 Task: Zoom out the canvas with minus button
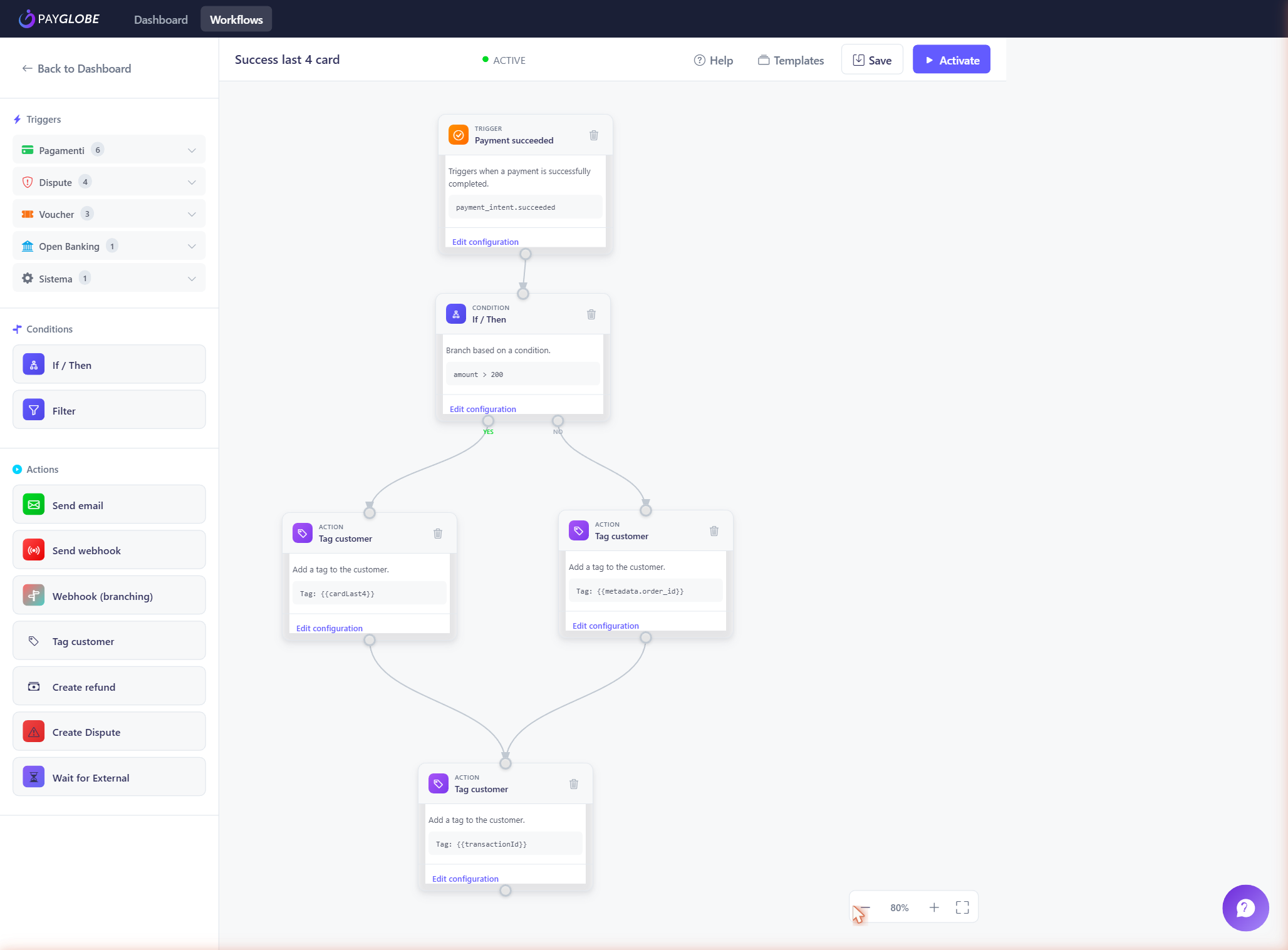click(865, 907)
